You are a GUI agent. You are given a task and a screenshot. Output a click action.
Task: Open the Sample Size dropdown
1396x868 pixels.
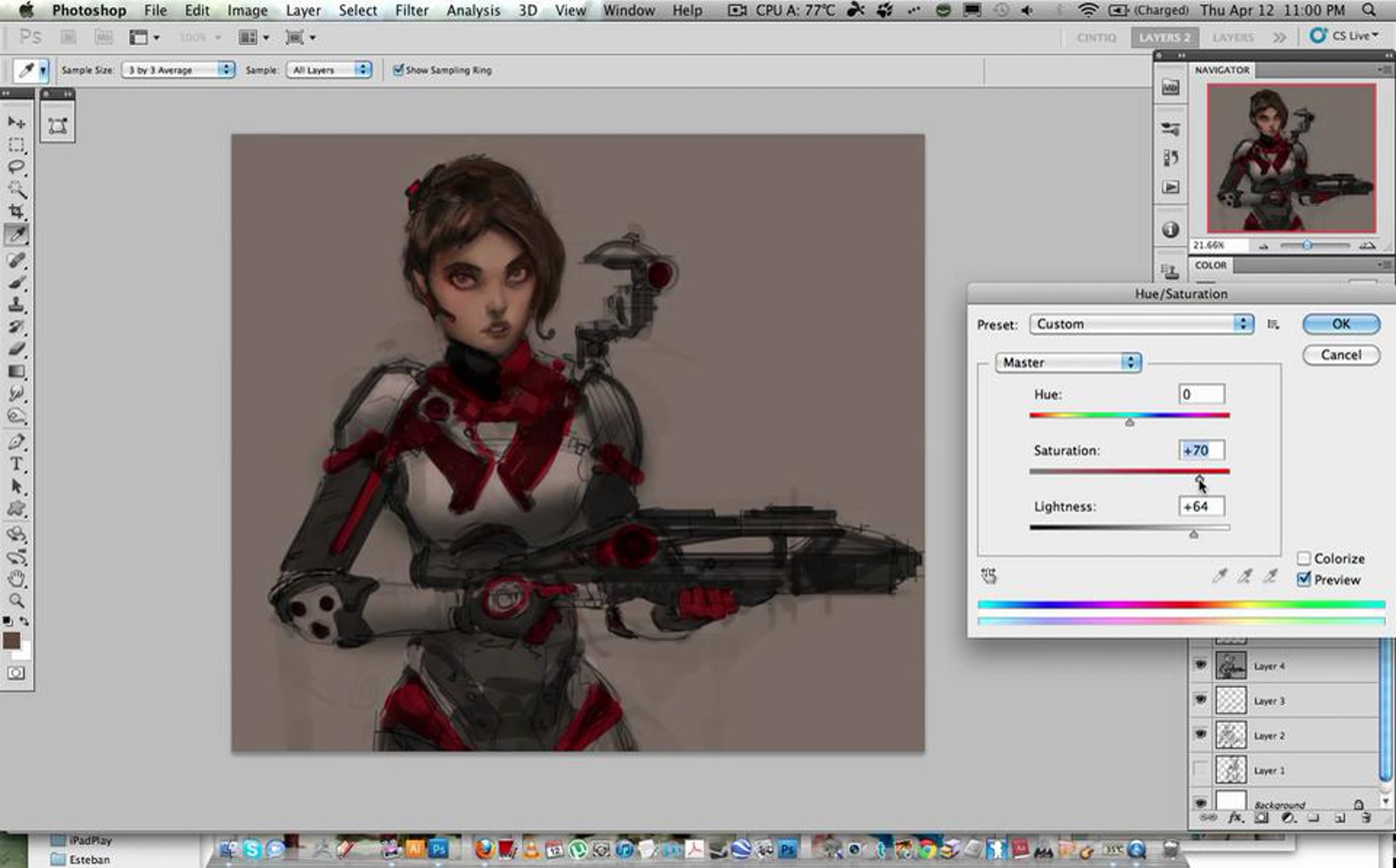(177, 70)
